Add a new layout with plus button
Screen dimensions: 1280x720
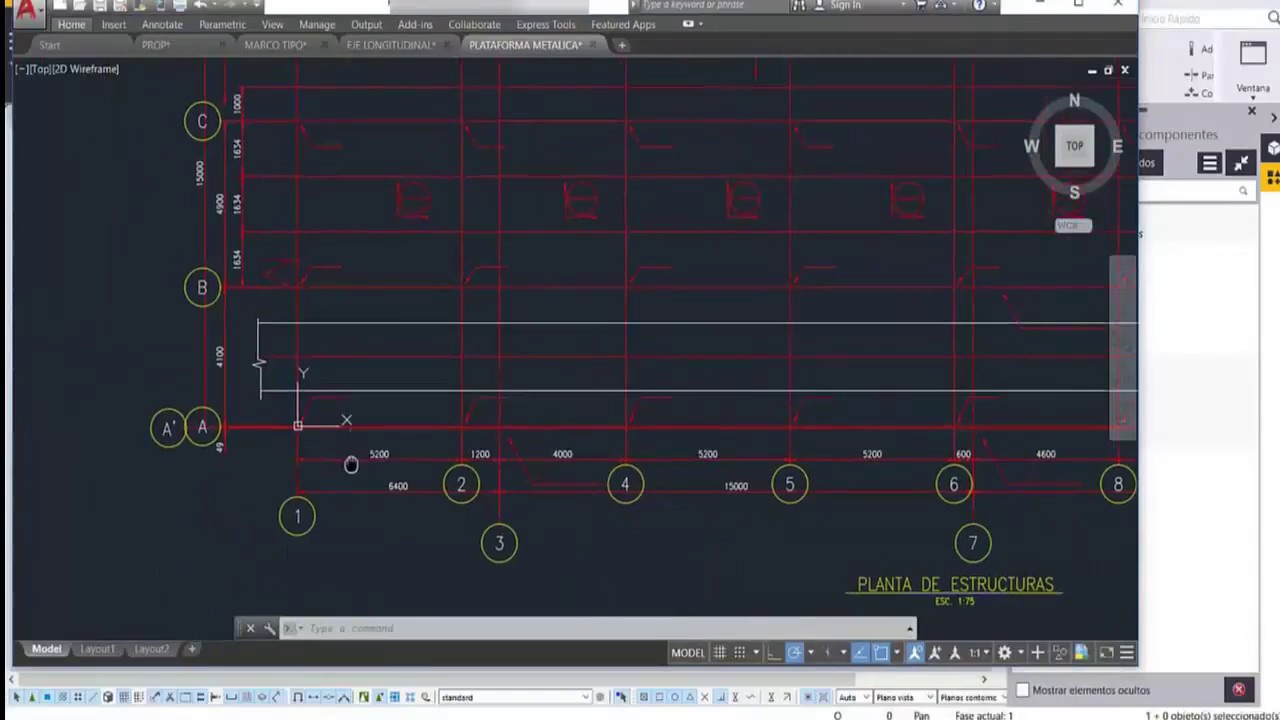pyautogui.click(x=192, y=649)
